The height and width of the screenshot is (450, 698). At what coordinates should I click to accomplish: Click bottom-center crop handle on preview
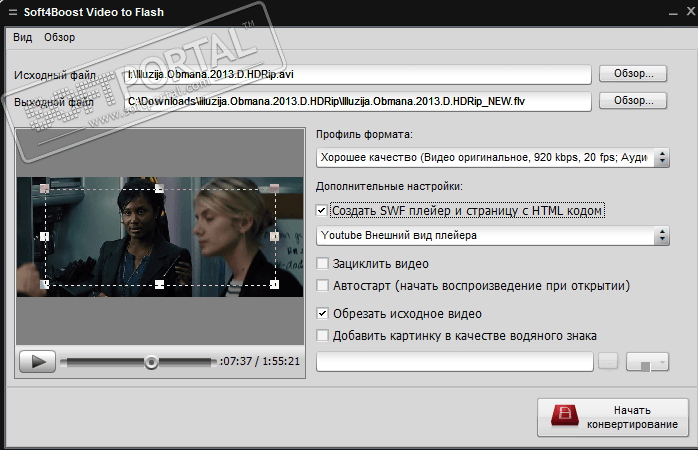[159, 284]
